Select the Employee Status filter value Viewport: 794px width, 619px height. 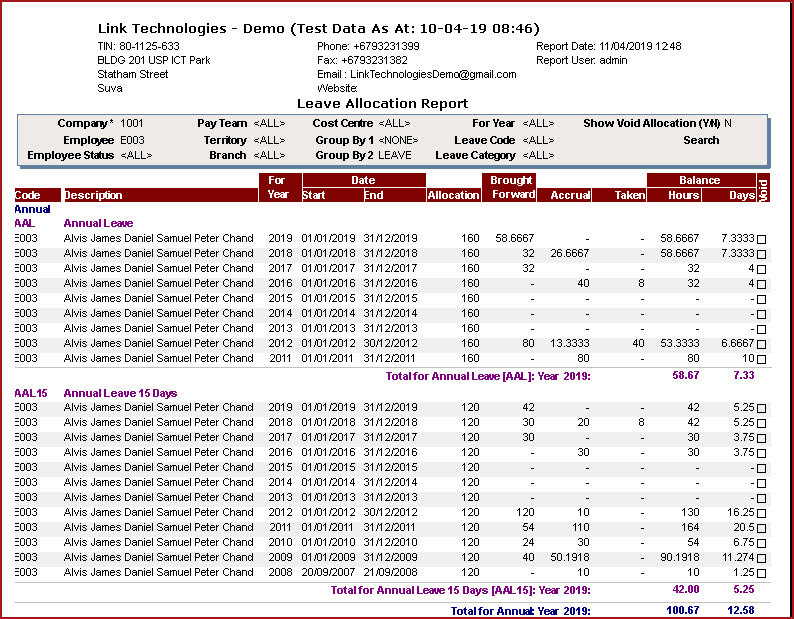pyautogui.click(x=137, y=156)
